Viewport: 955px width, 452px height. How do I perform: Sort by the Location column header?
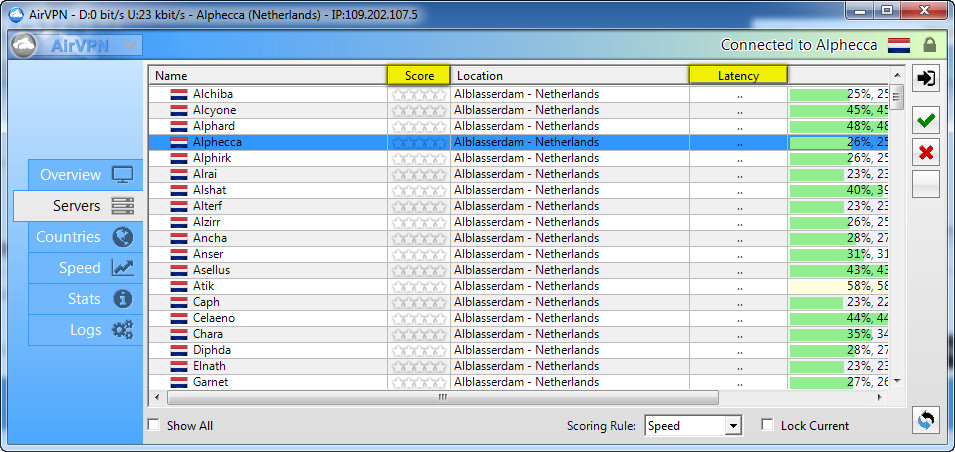tap(570, 76)
